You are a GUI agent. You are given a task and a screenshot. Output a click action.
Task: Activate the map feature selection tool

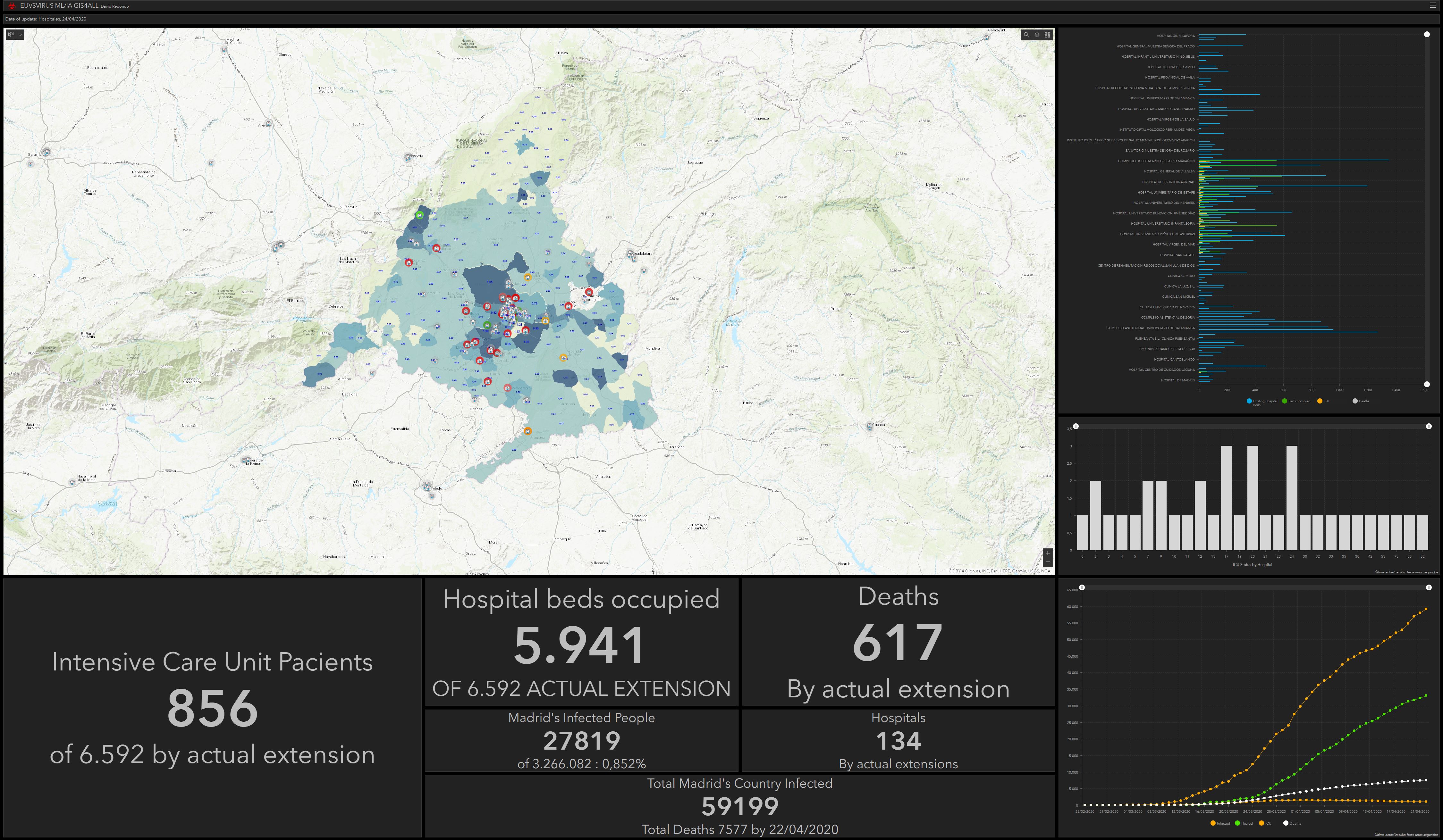coord(10,34)
